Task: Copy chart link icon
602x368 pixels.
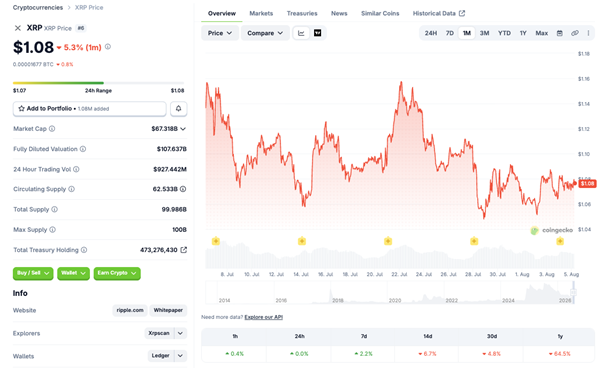Action: 575,33
